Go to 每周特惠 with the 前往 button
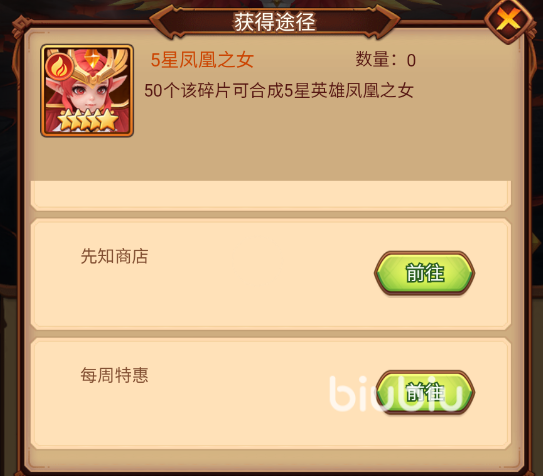 [425, 392]
